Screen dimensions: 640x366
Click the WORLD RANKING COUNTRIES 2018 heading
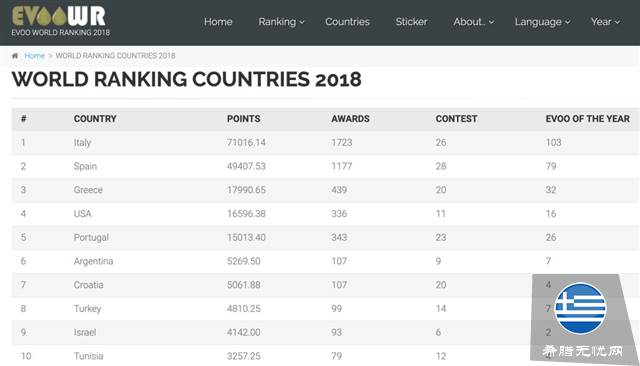point(187,79)
